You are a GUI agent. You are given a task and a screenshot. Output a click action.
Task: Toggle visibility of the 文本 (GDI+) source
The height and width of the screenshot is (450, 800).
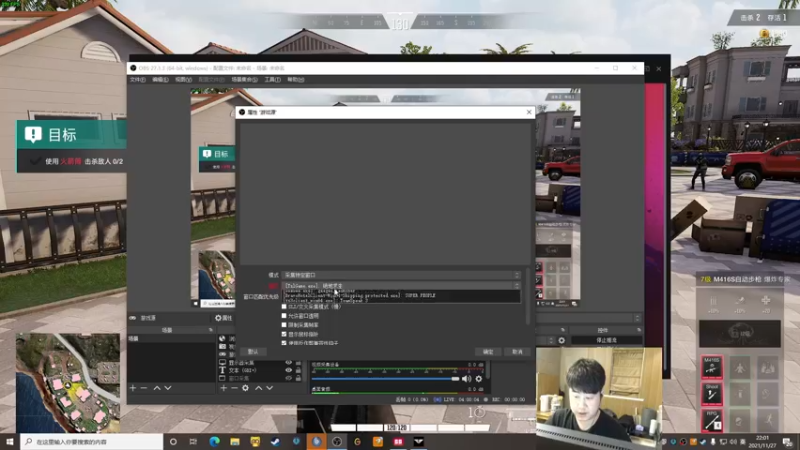point(288,370)
